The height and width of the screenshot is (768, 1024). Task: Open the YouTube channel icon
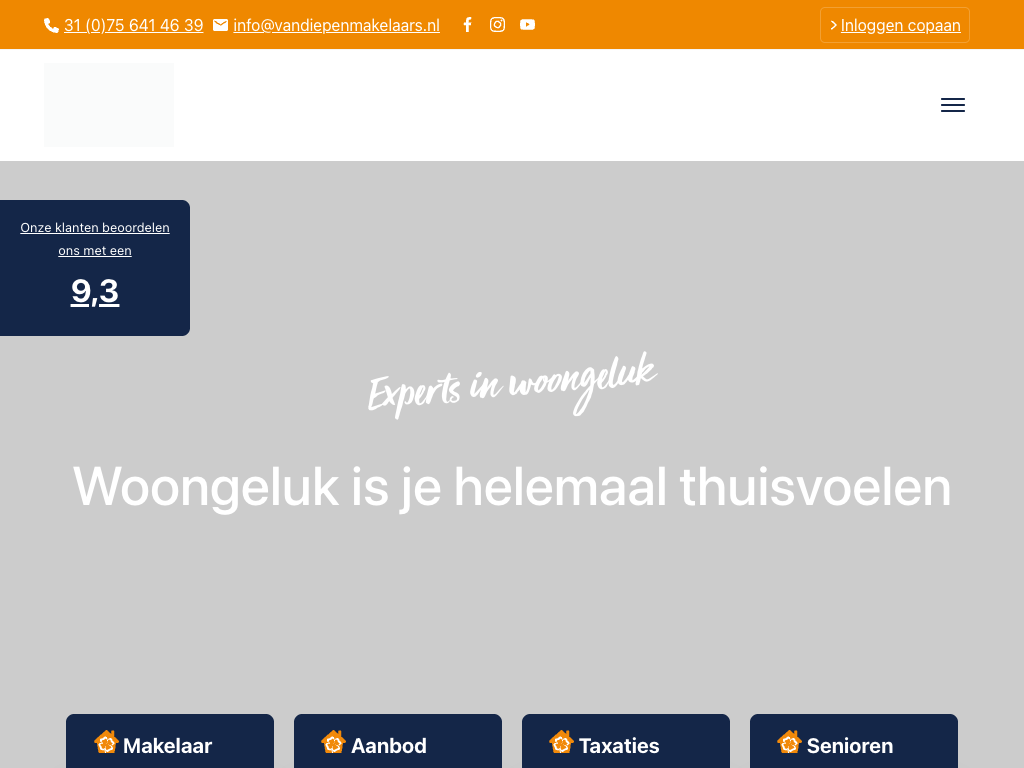point(527,25)
